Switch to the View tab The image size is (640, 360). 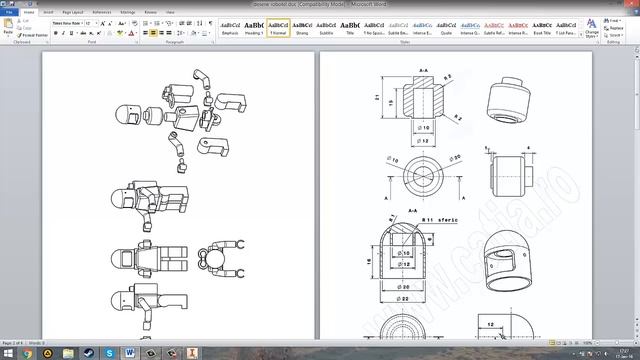click(x=170, y=12)
